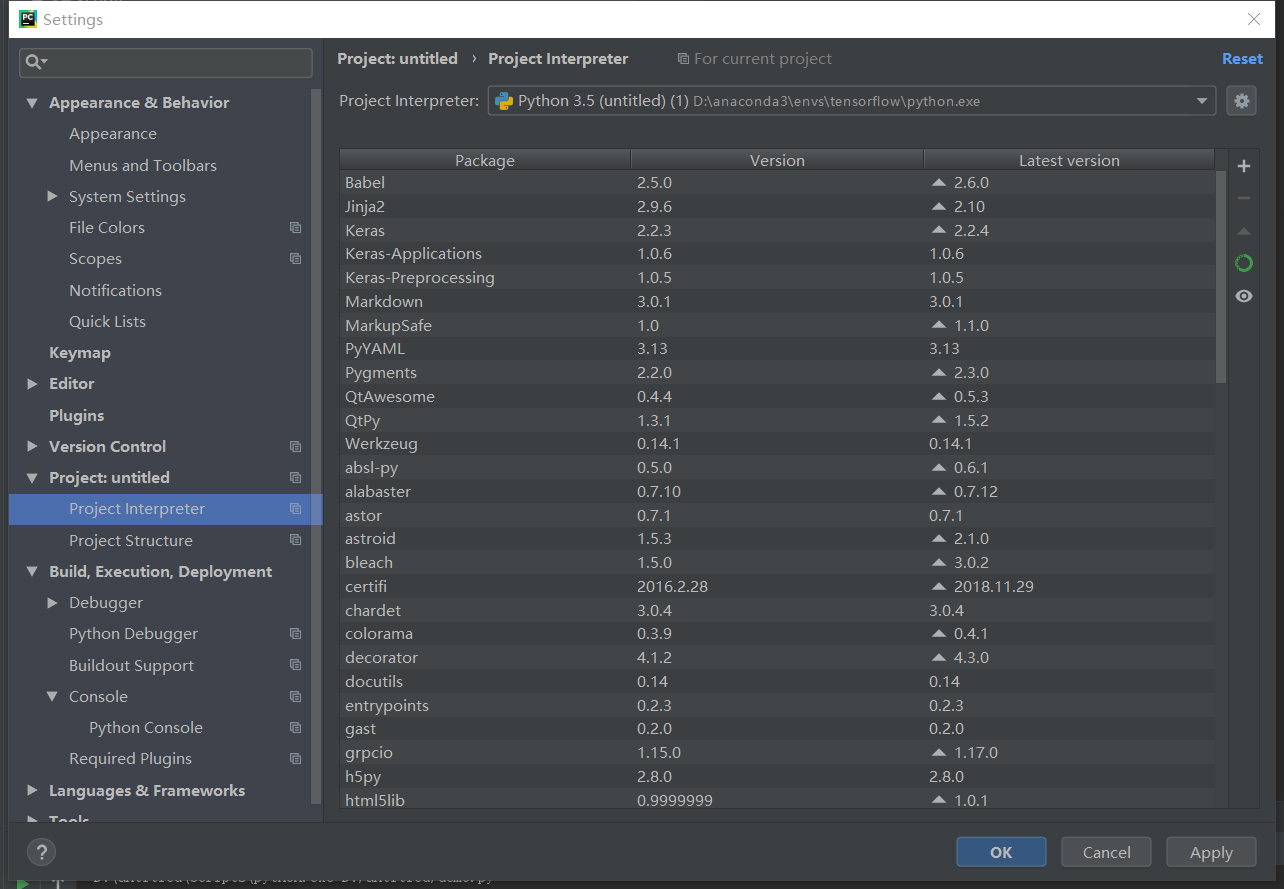Click the project icon beside Buildout Support
This screenshot has height=889, width=1284.
295,665
